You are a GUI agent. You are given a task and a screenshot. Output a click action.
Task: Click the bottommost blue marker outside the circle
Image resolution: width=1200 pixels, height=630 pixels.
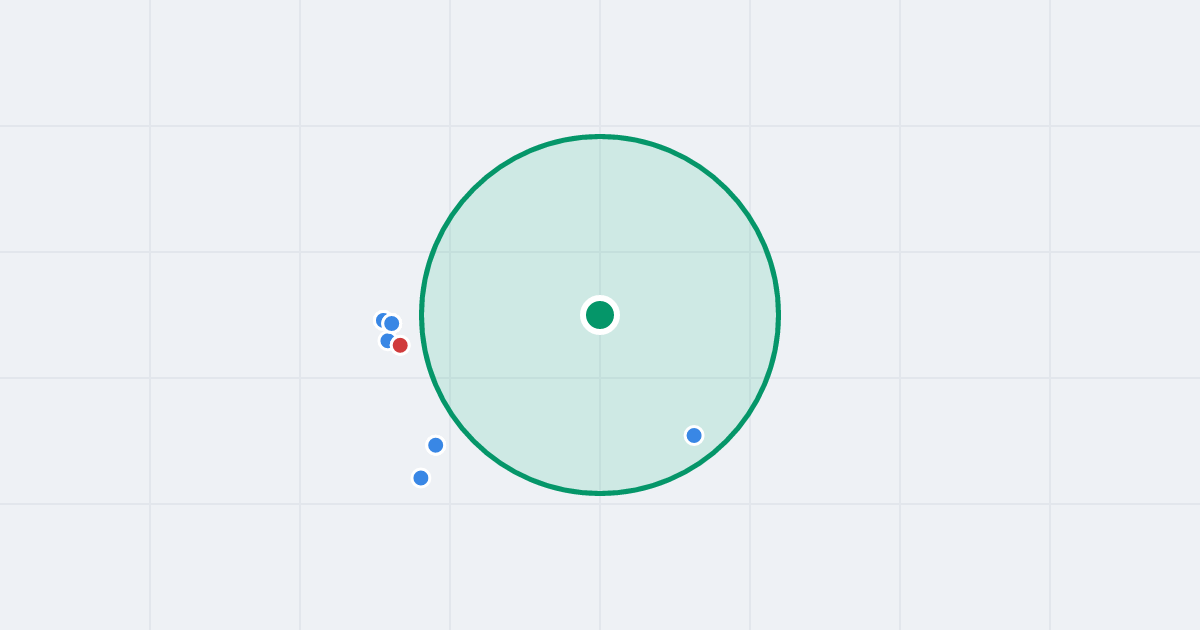tap(421, 478)
